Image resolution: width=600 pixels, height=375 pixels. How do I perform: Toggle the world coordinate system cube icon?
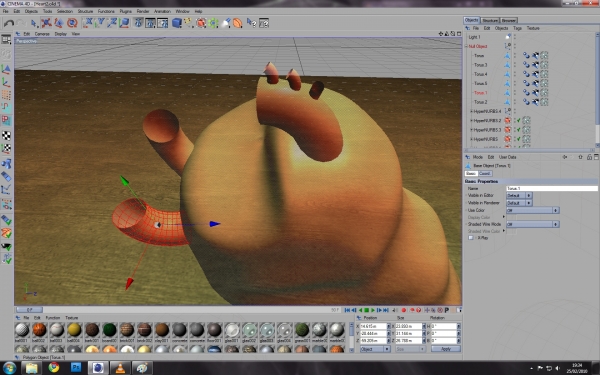tap(124, 23)
